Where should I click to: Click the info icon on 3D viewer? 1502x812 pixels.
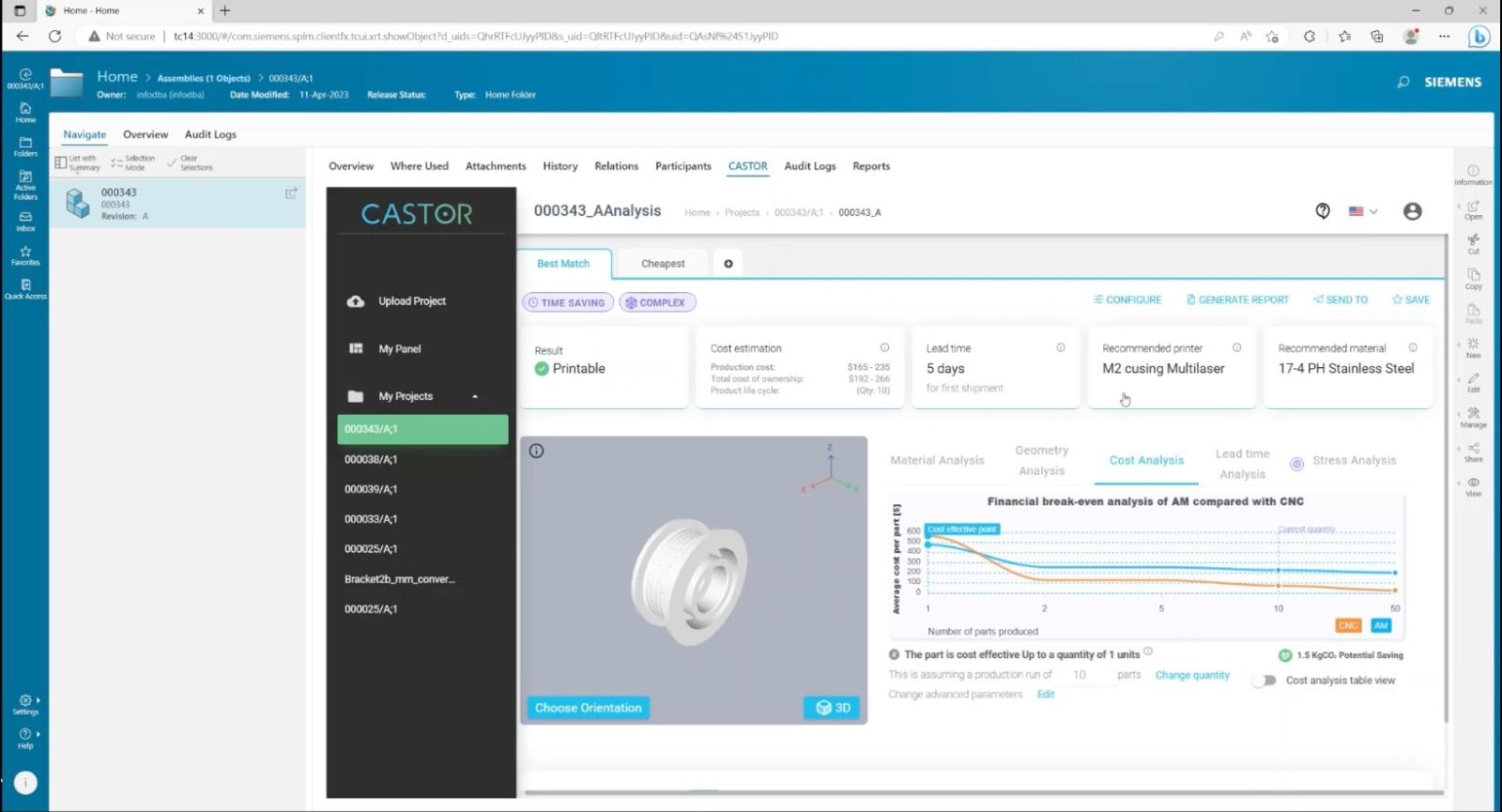pos(536,451)
